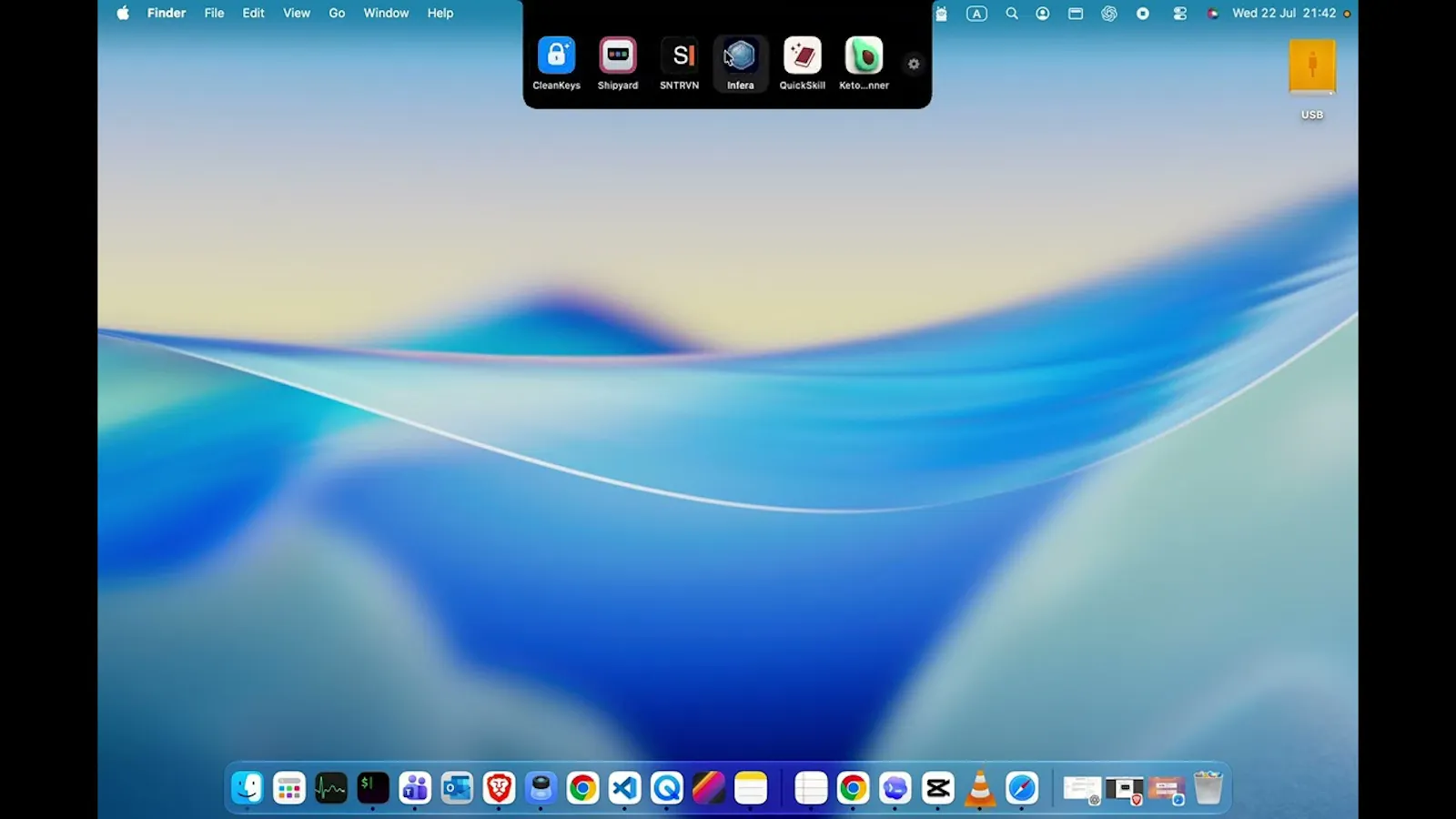Launch the Infera app
Screen dimensions: 1456x819
click(x=741, y=56)
